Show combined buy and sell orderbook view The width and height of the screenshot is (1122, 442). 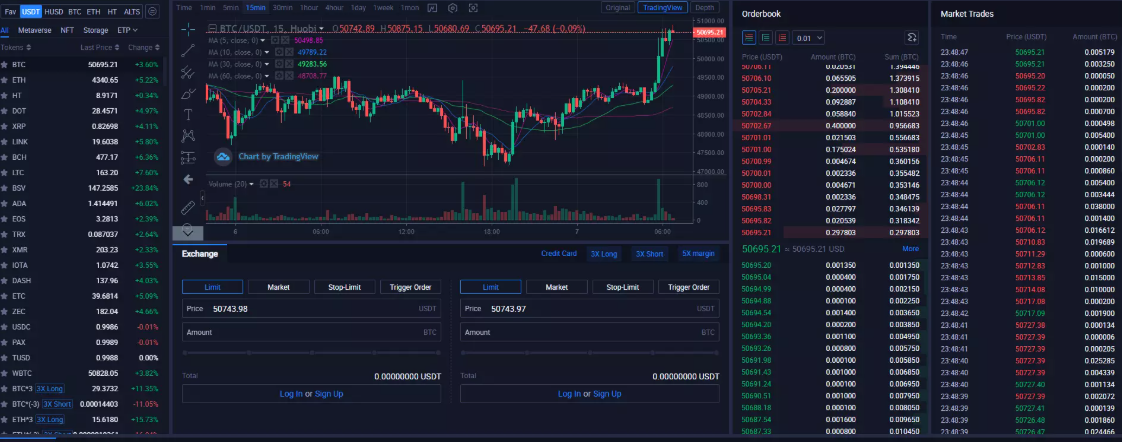pos(749,37)
